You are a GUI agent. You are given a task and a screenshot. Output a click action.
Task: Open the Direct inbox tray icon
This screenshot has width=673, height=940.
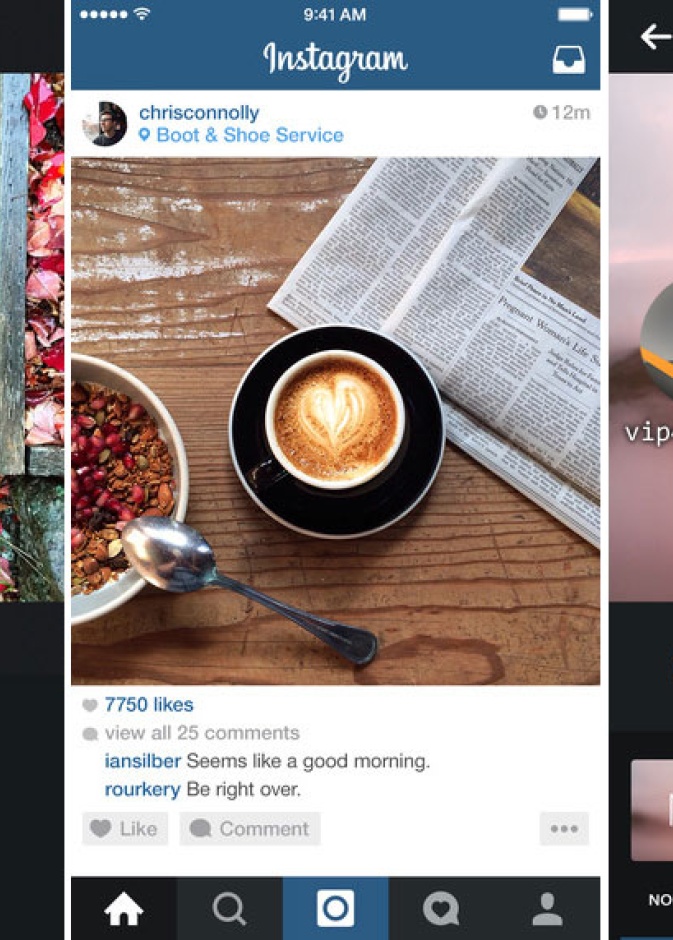[568, 59]
